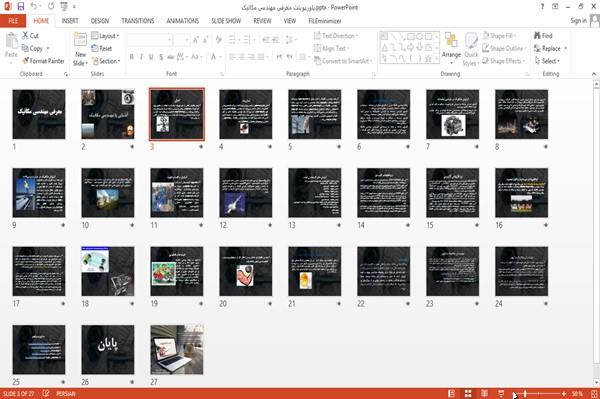Click Slide Sorter view icon in status bar
This screenshot has height=399, width=600.
click(468, 394)
